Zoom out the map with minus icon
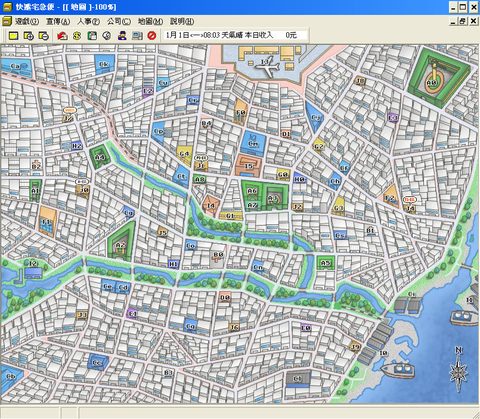 tap(43, 35)
